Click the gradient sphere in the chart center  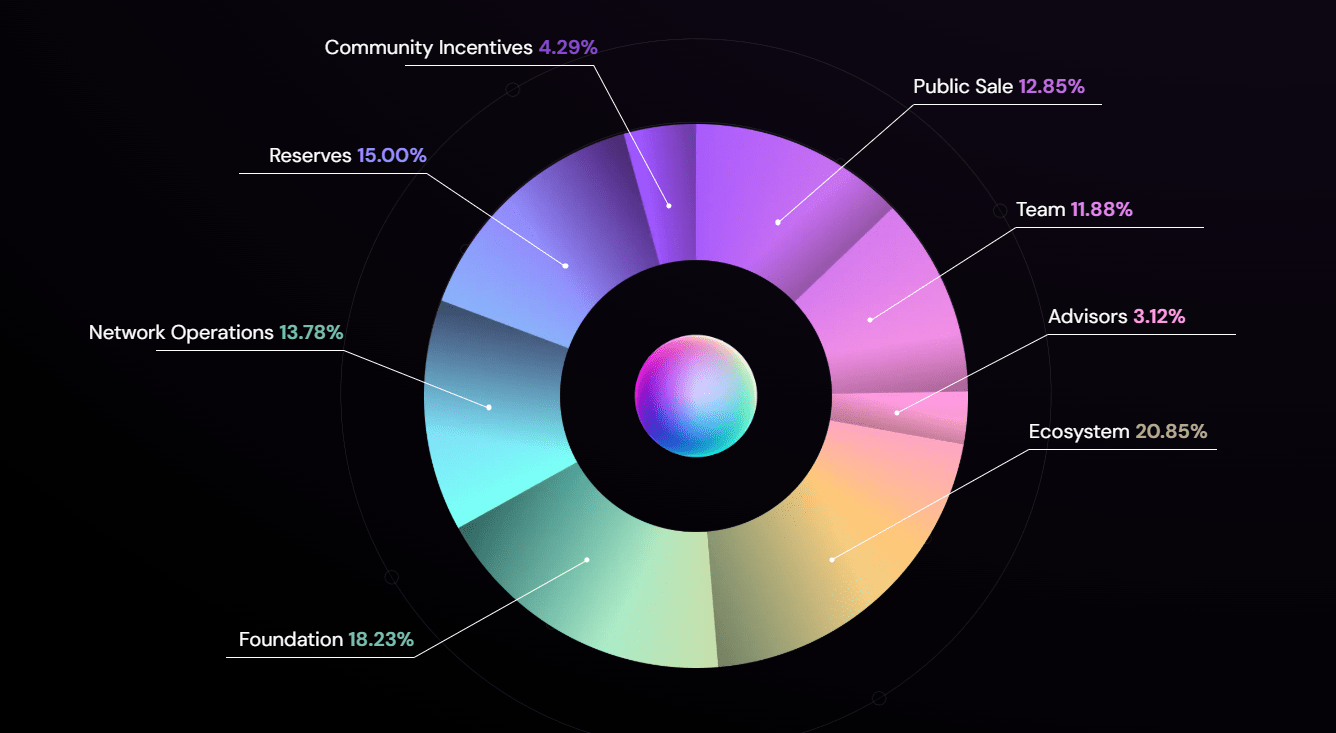pyautogui.click(x=694, y=396)
